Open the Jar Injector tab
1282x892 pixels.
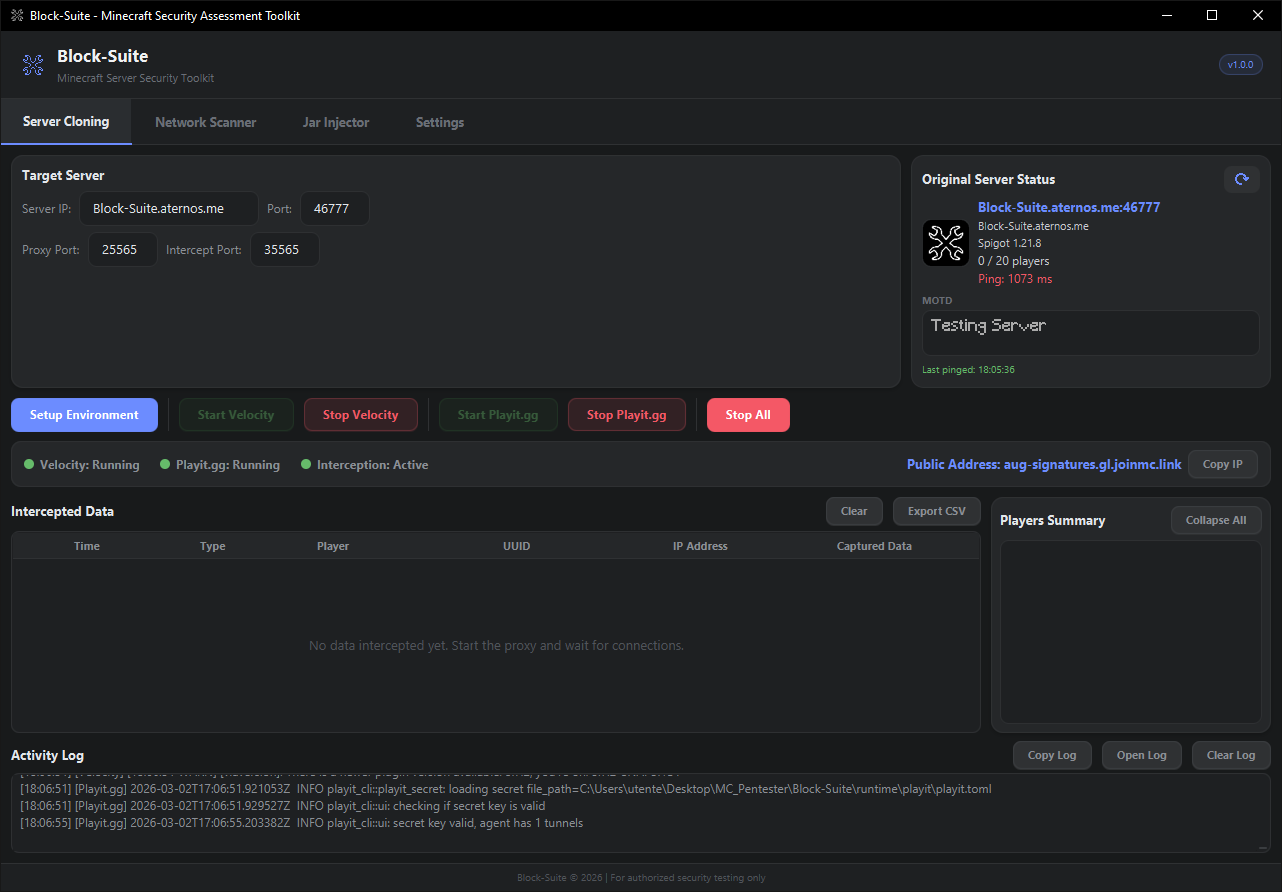(335, 122)
